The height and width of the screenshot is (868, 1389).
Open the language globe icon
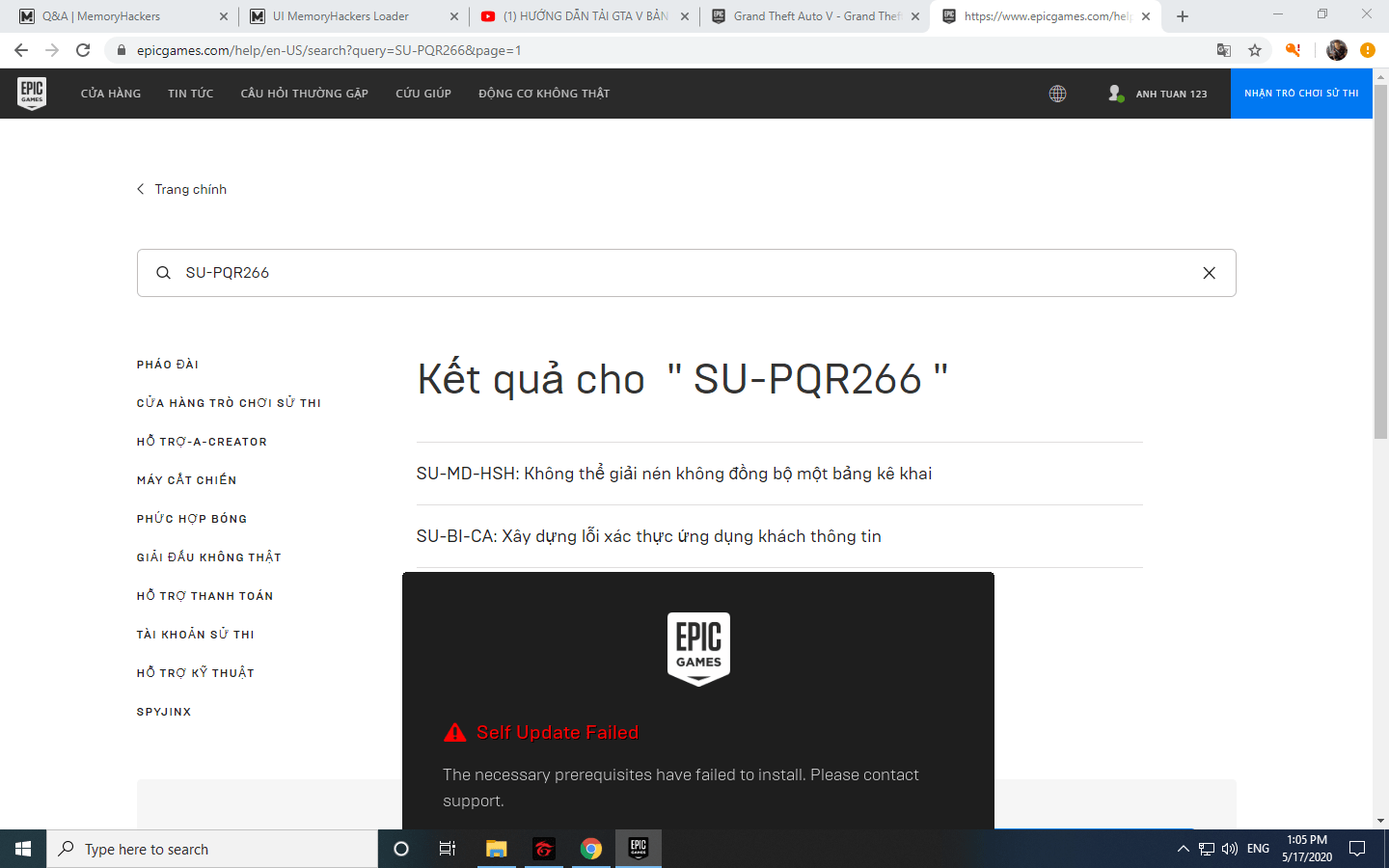pos(1057,94)
